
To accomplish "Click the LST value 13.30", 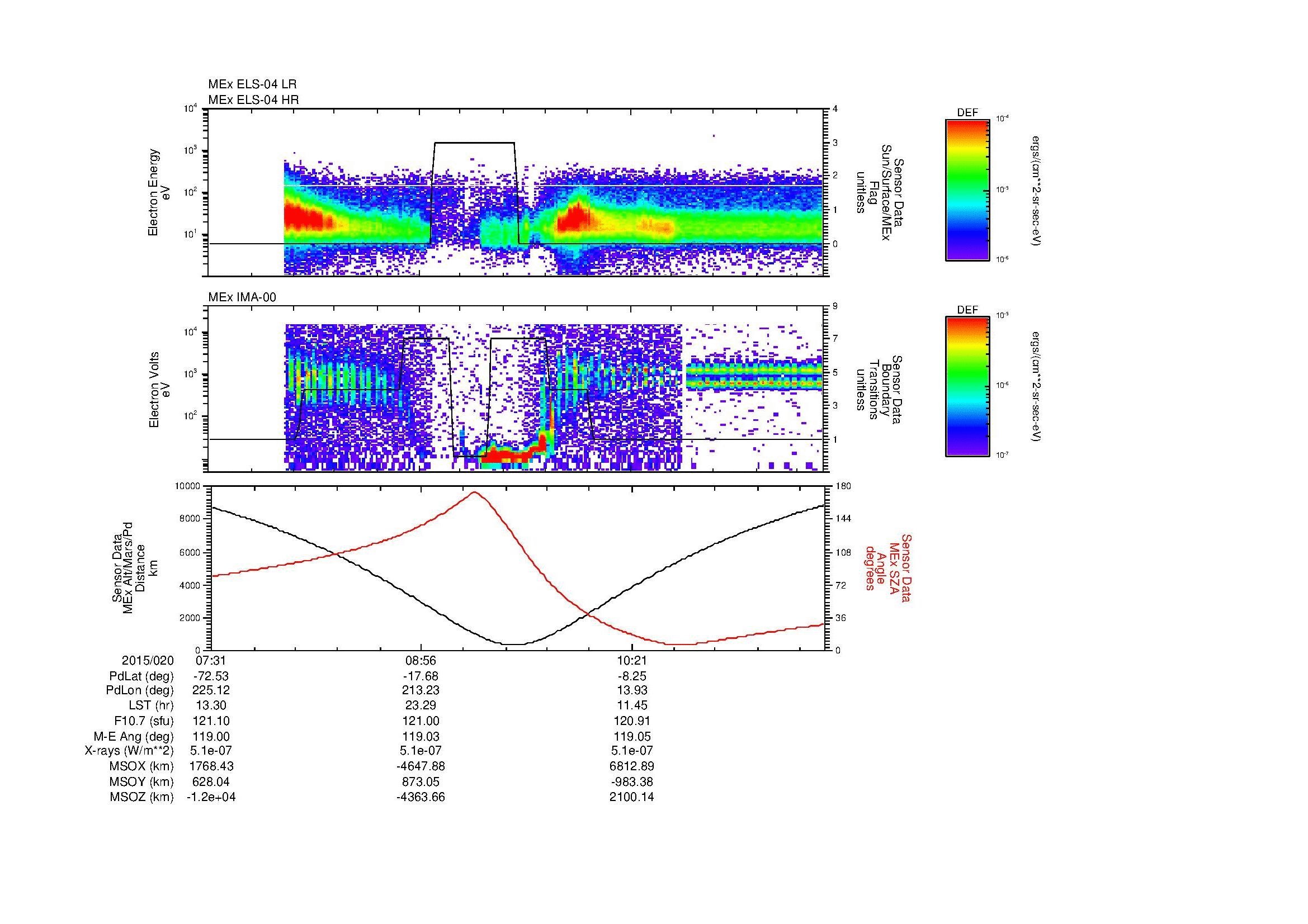I will [x=210, y=705].
